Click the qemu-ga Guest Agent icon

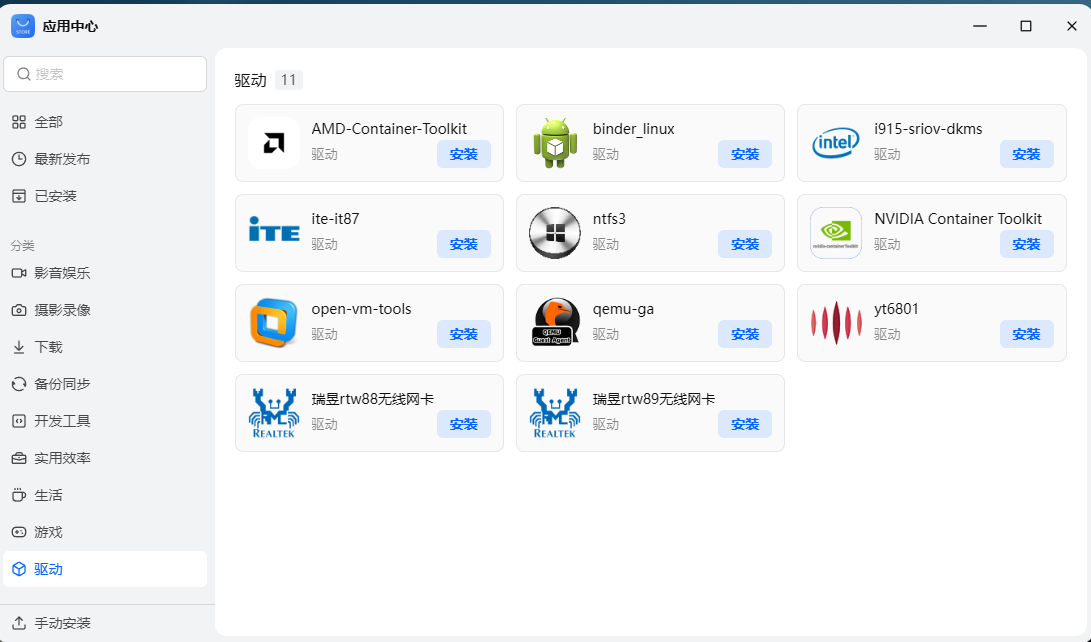[555, 323]
